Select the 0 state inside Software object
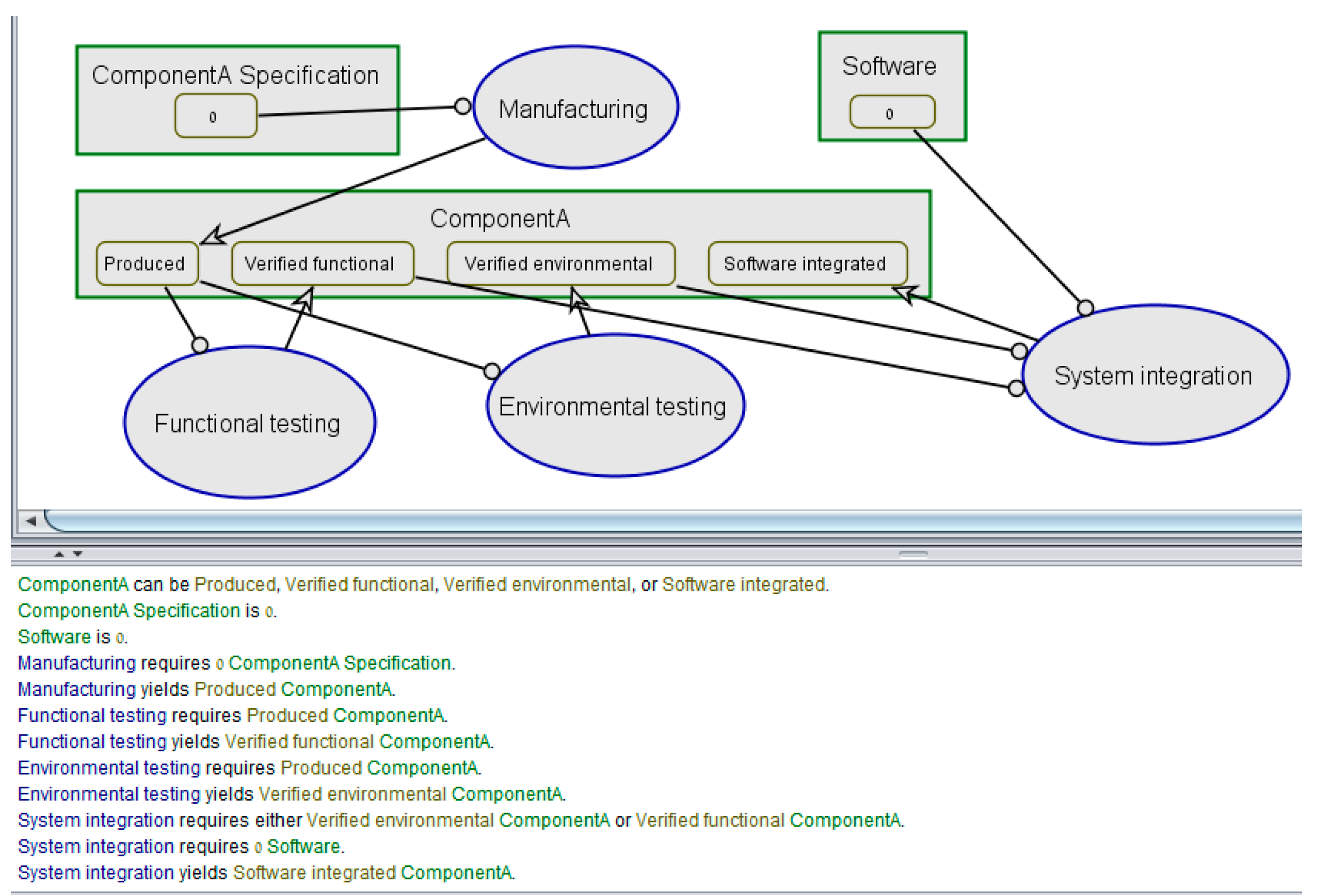 pyautogui.click(x=892, y=113)
